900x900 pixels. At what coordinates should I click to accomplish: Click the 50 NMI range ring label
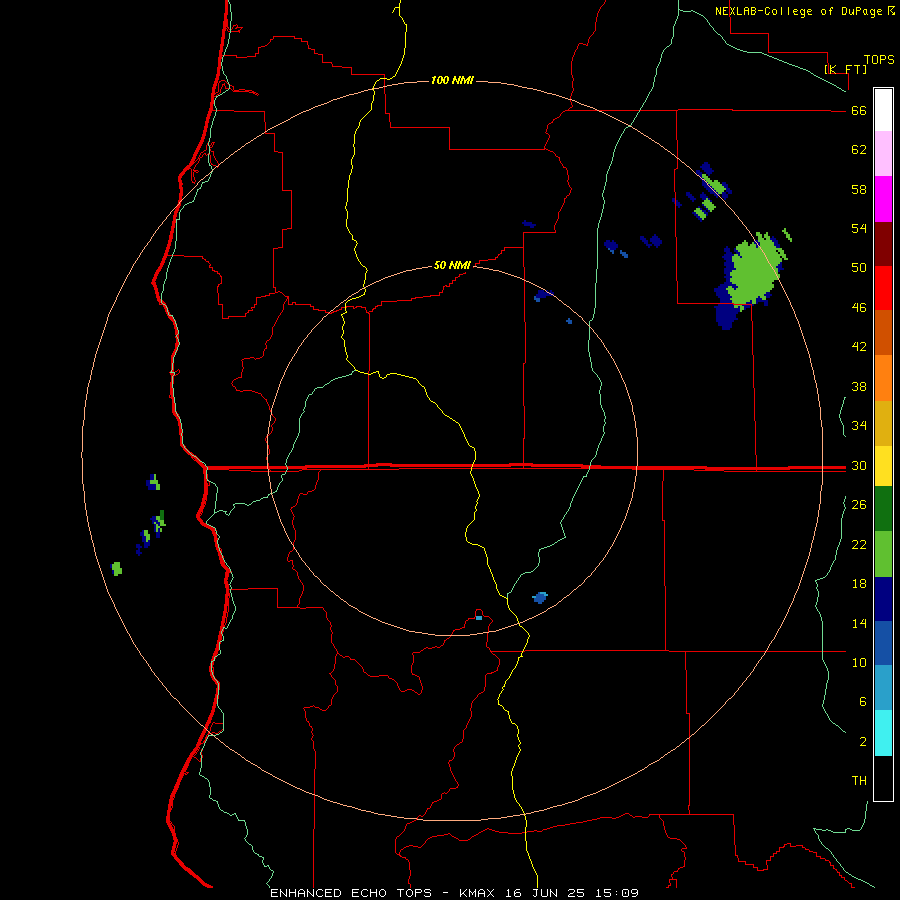(x=452, y=265)
